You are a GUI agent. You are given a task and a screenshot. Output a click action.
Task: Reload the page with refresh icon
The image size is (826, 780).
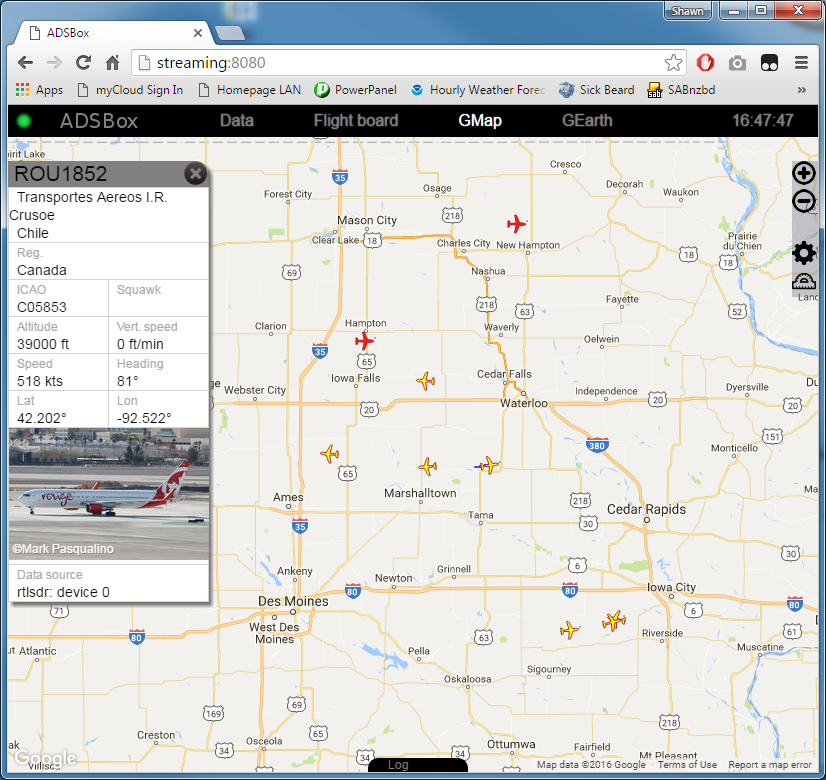pyautogui.click(x=83, y=63)
